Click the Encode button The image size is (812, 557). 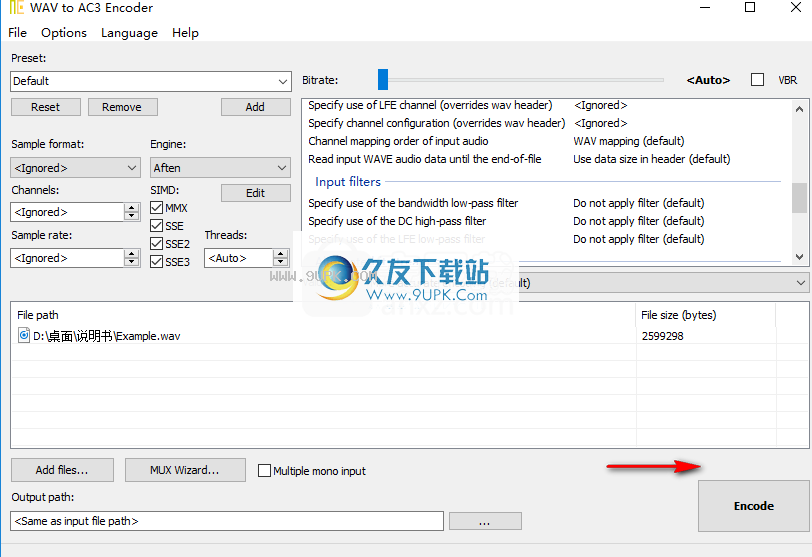(753, 506)
